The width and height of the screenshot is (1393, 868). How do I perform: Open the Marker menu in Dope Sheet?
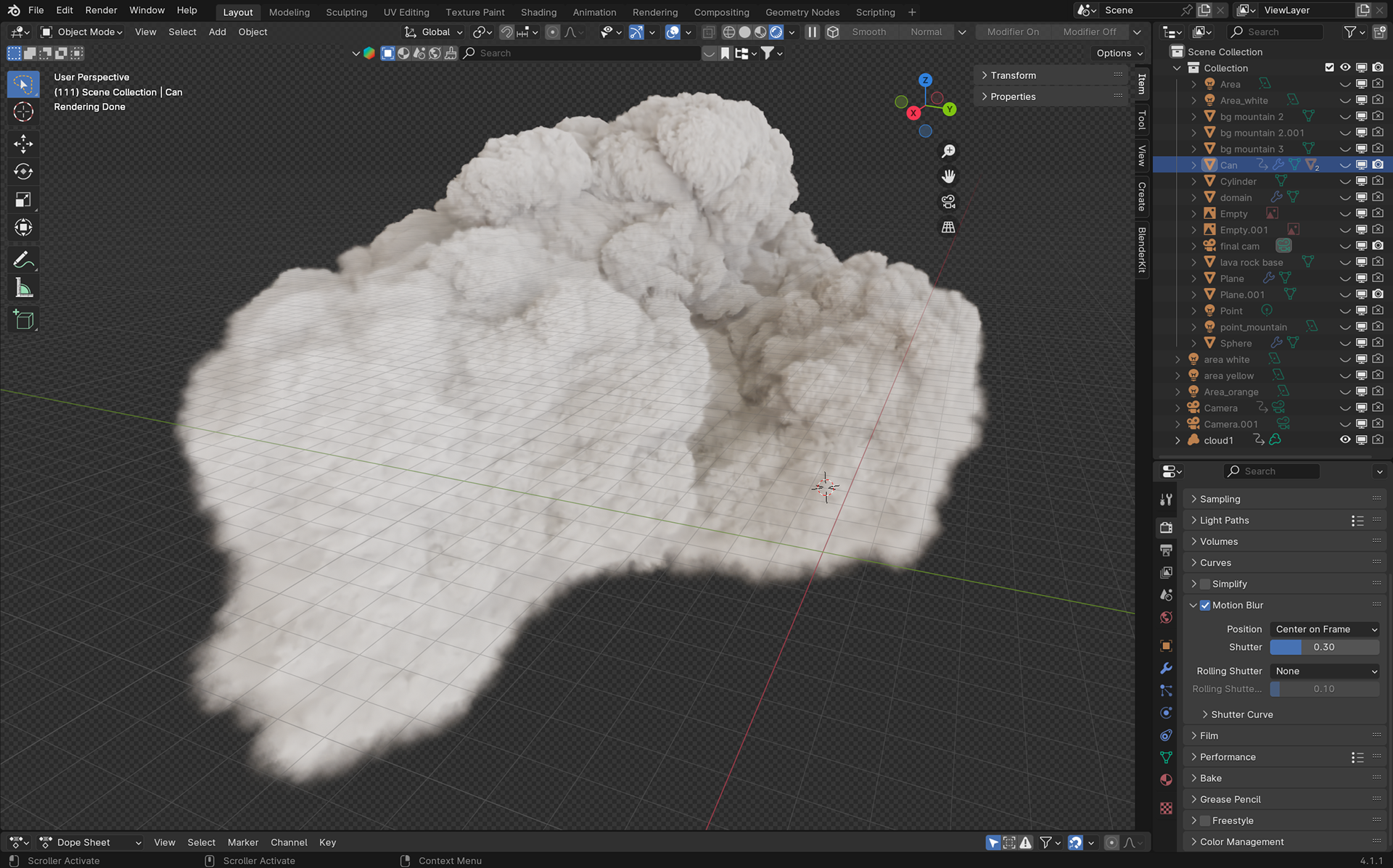pyautogui.click(x=243, y=843)
